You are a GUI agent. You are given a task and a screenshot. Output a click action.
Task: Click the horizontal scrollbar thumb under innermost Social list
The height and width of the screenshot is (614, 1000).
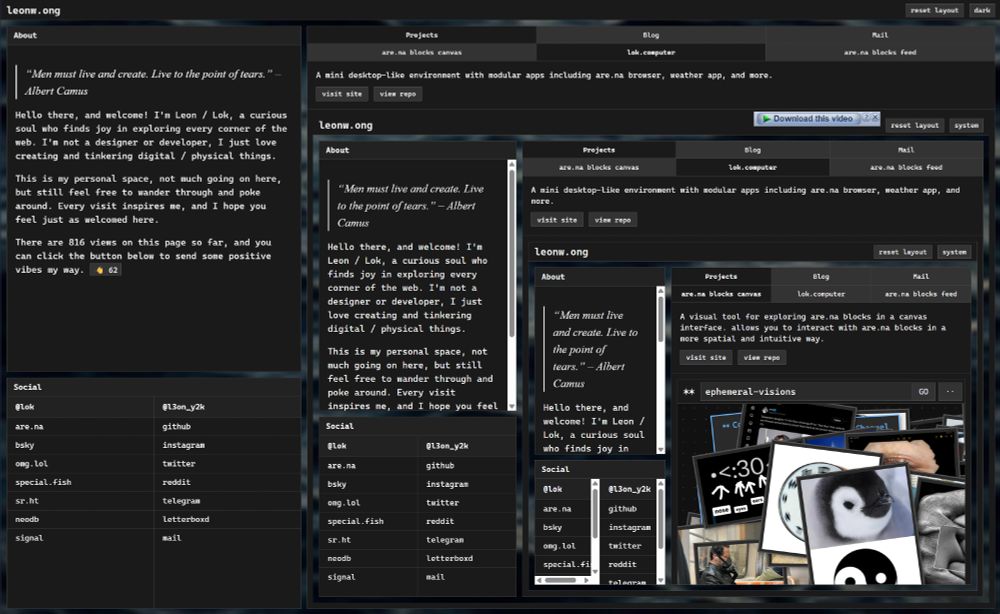click(561, 580)
